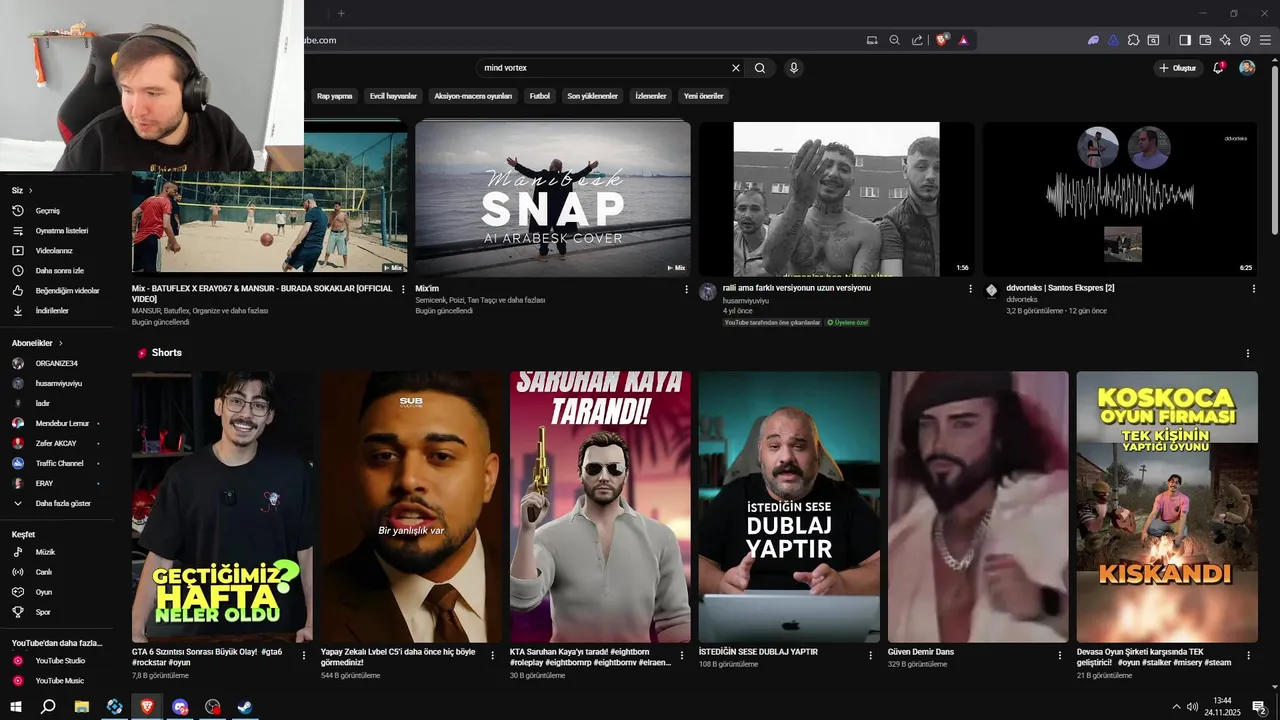Open options for ralli ama farklı video
The image size is (1280, 720).
point(970,289)
